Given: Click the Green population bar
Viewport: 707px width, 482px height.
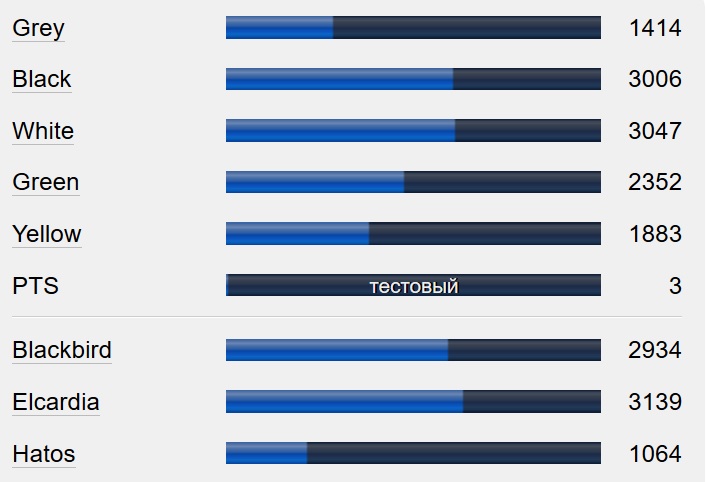Looking at the screenshot, I should pos(413,182).
